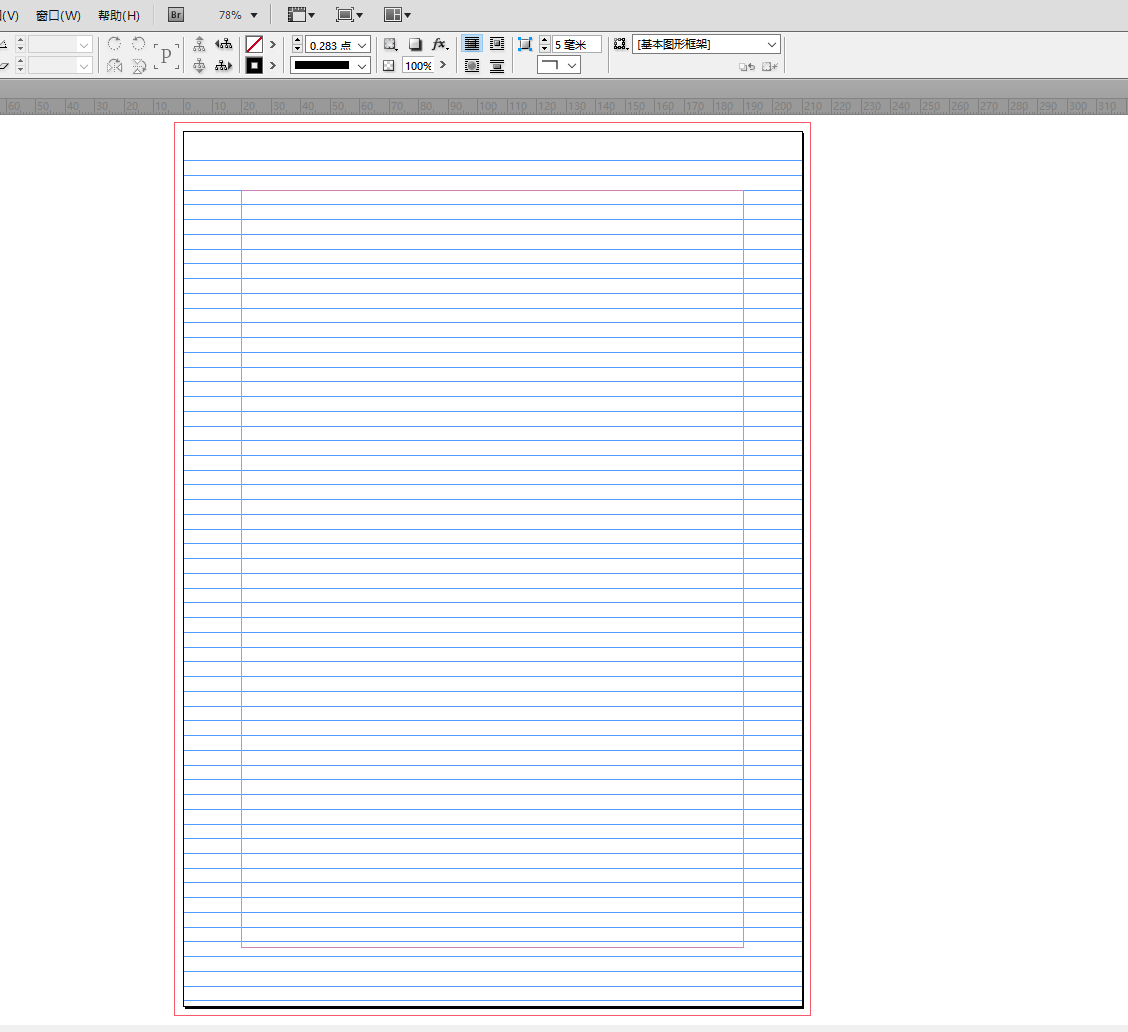The width and height of the screenshot is (1128, 1032).
Task: Click the select container icon
Action: tap(199, 45)
